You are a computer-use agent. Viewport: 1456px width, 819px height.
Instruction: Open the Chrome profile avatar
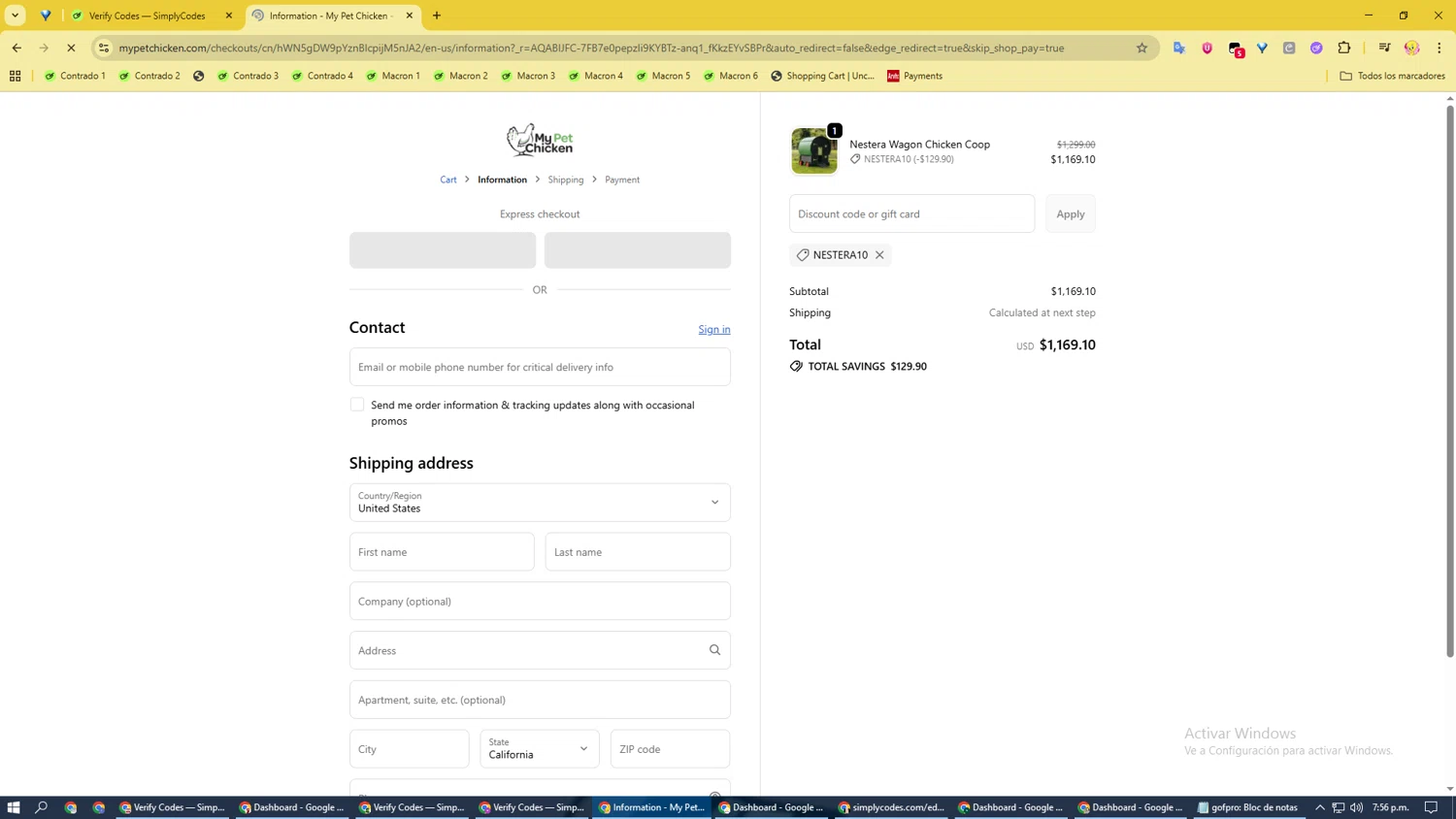pyautogui.click(x=1411, y=48)
